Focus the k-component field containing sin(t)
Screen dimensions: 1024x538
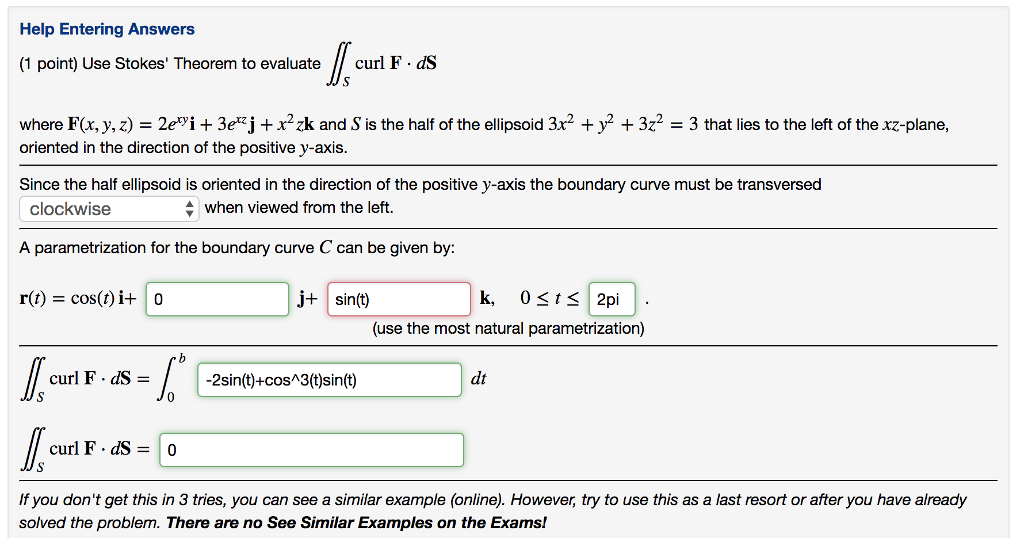click(x=398, y=299)
